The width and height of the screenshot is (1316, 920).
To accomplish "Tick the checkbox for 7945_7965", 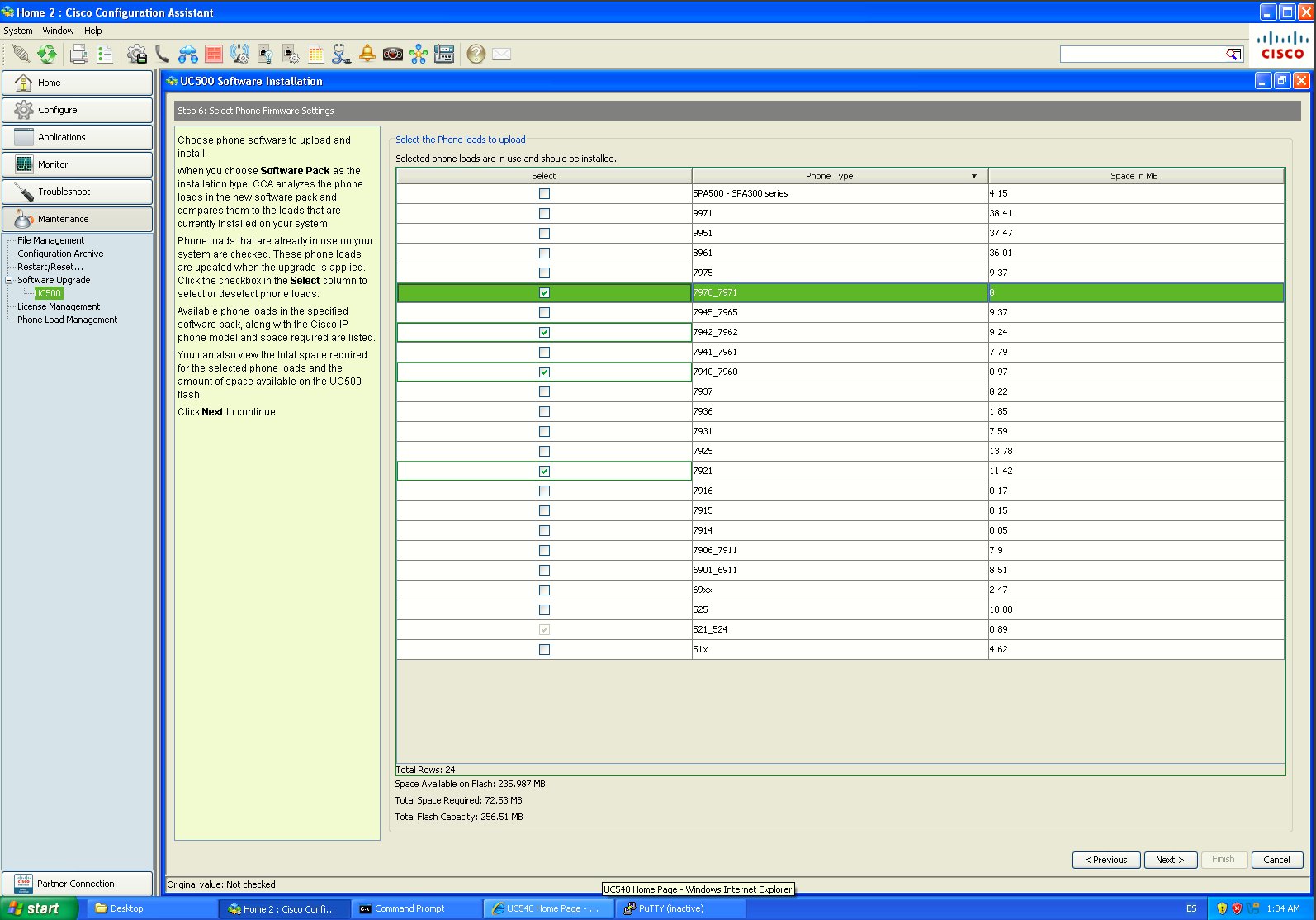I will coord(544,312).
